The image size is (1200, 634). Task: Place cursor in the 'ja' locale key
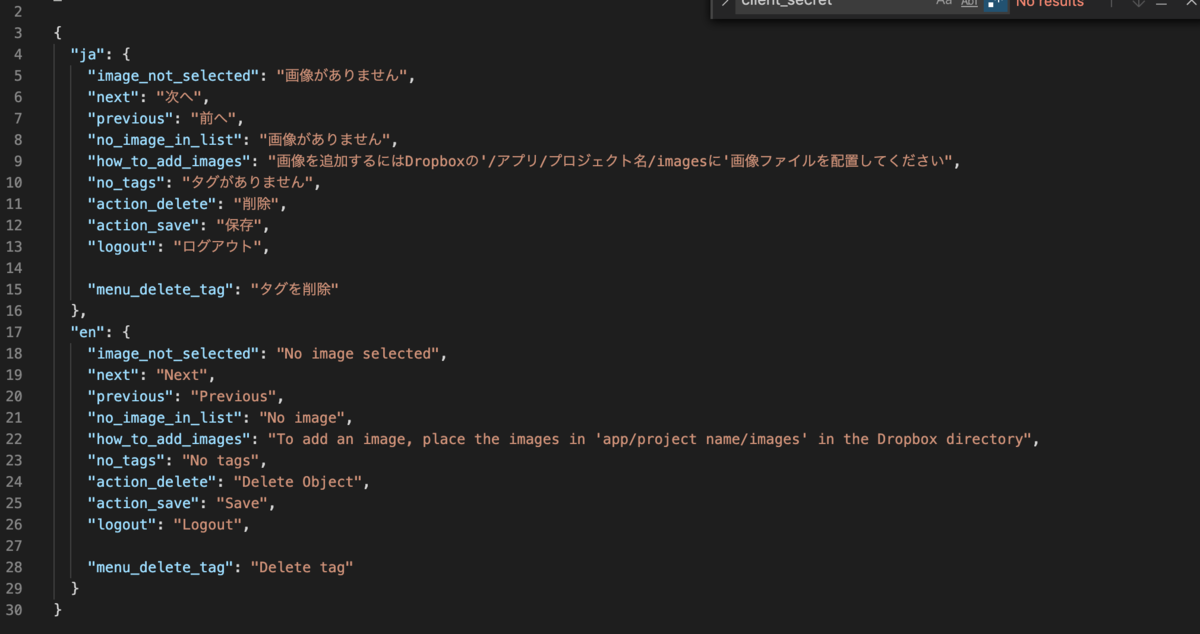point(87,53)
